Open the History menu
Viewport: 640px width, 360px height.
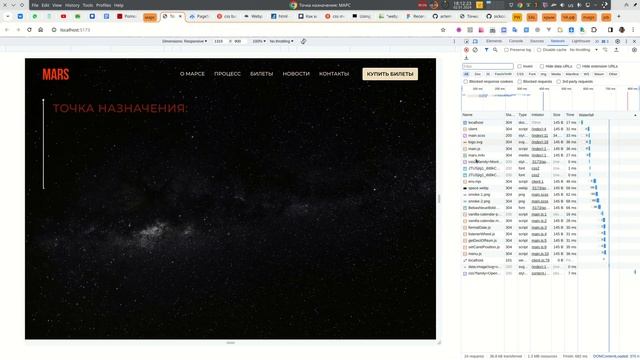point(72,5)
